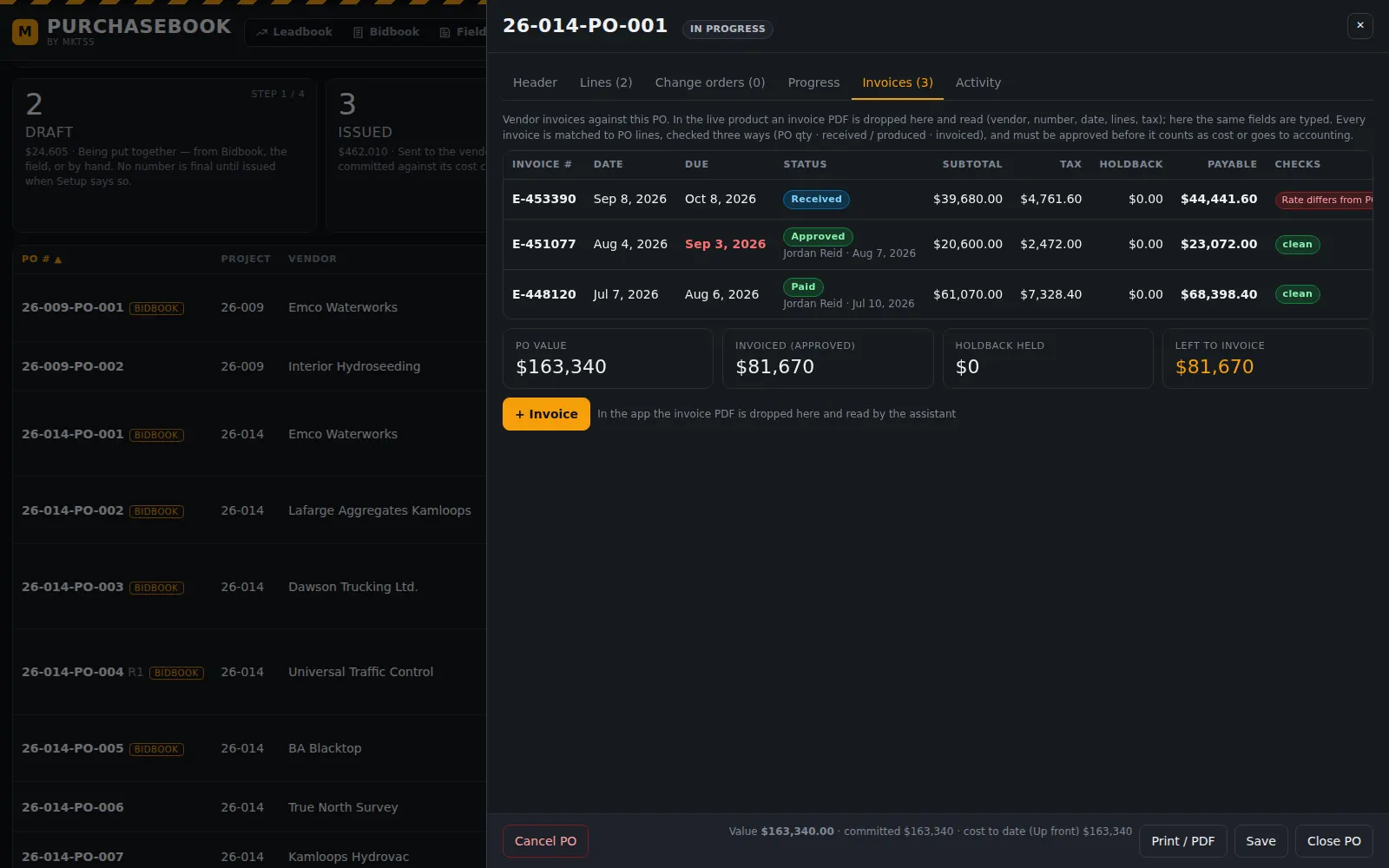Click tax amount $7,328.40
Image resolution: width=1389 pixels, height=868 pixels.
[x=1050, y=294]
